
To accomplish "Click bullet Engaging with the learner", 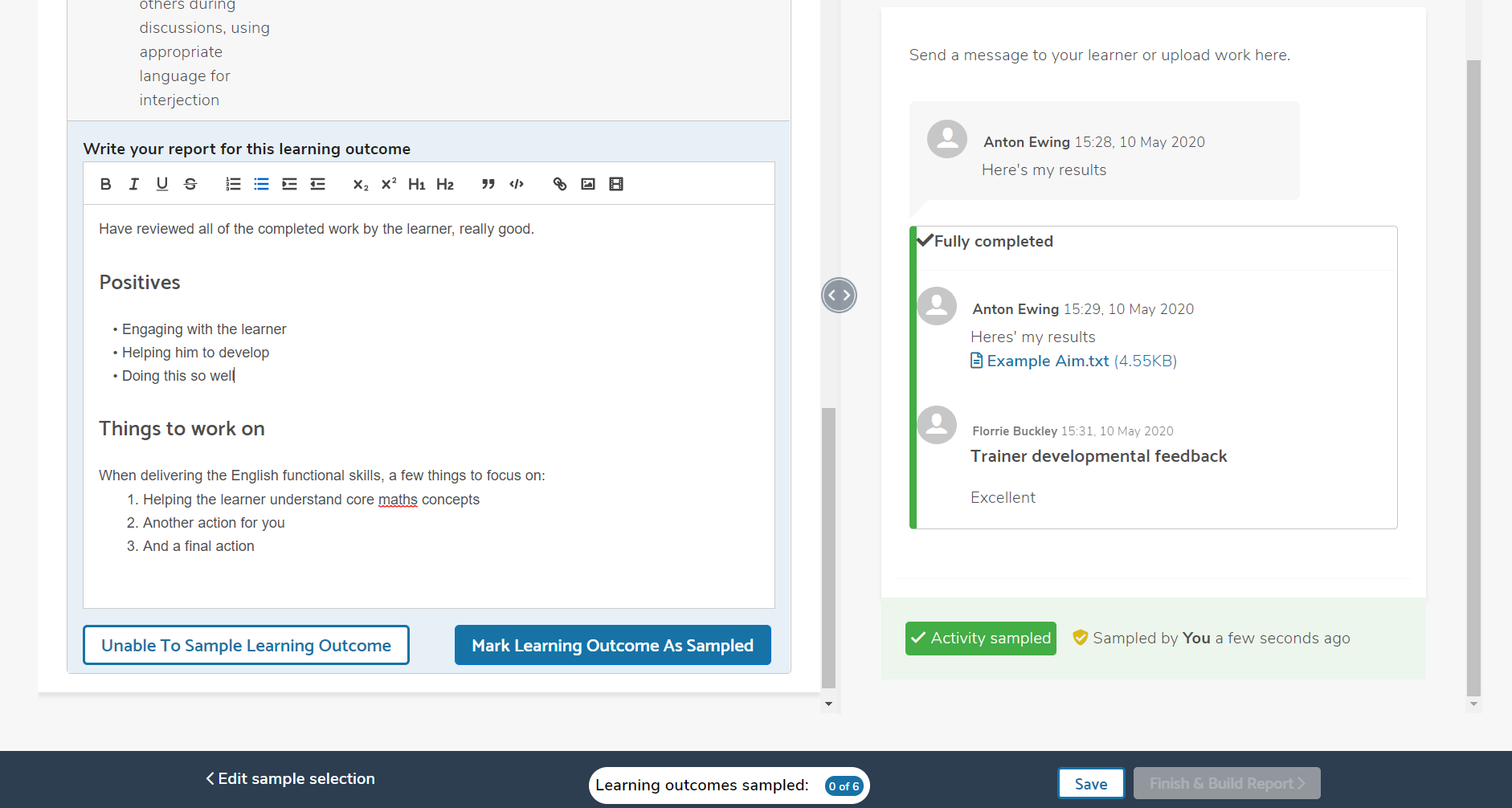I will (204, 329).
